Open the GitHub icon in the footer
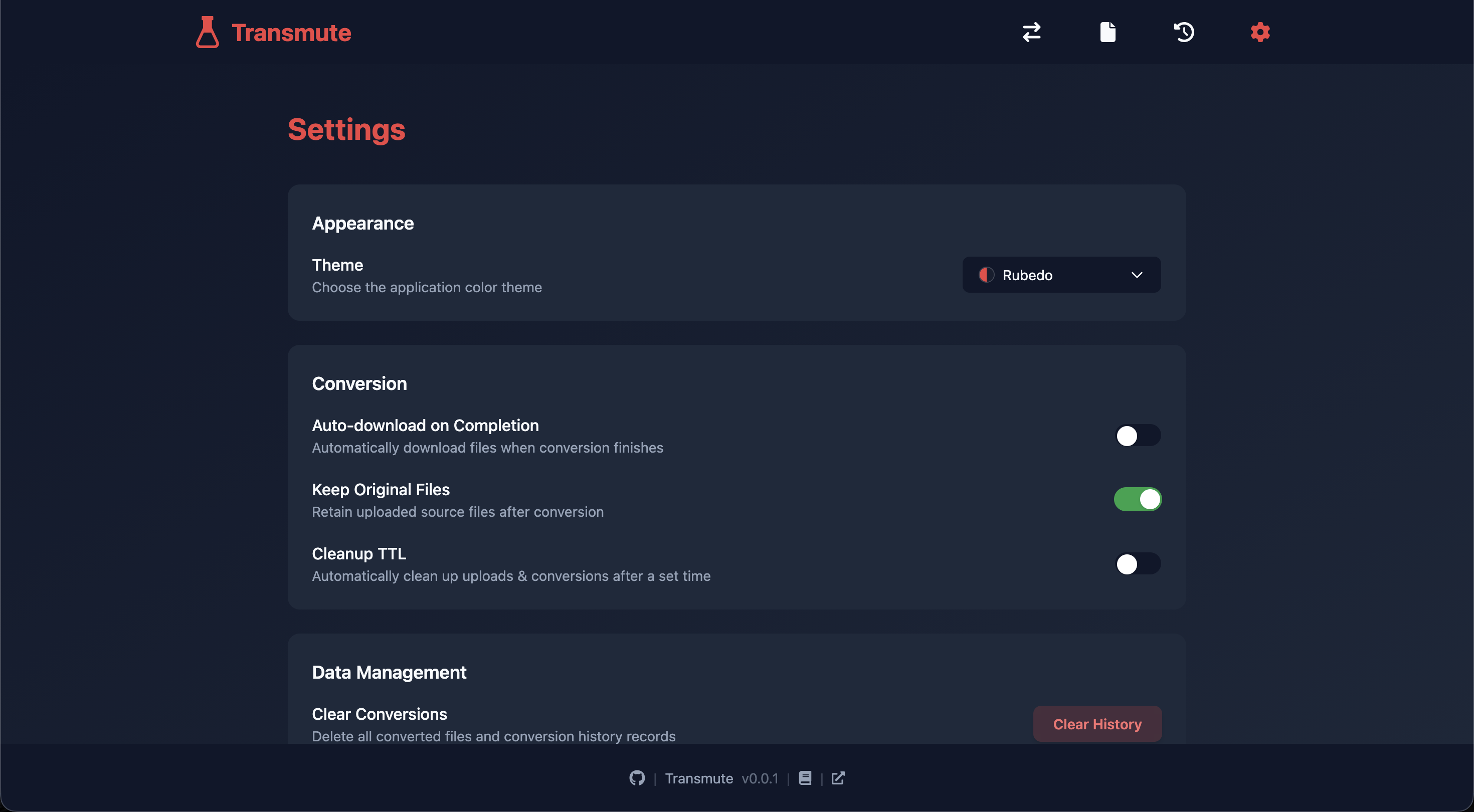 [637, 778]
